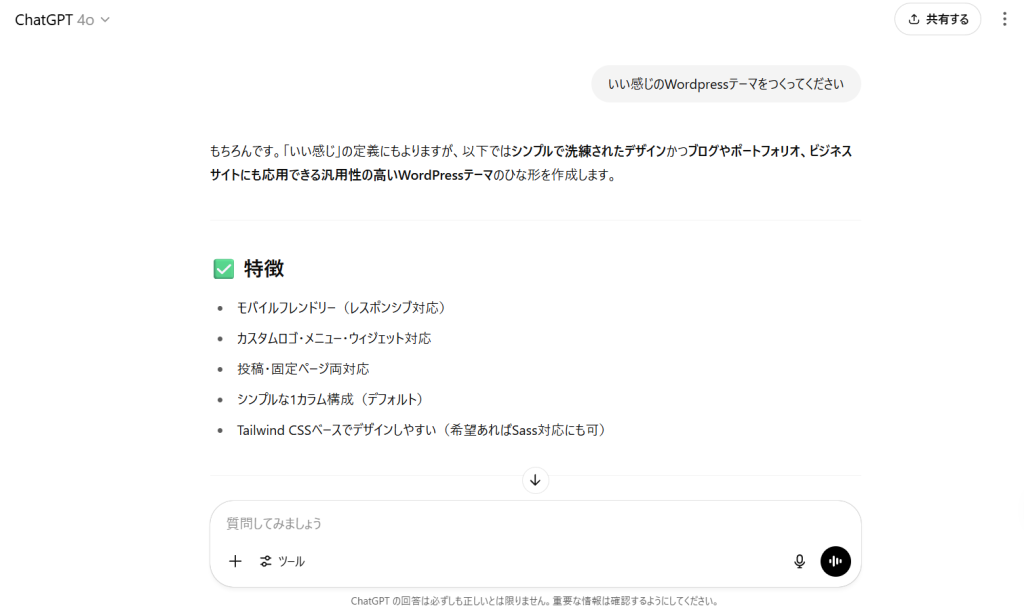Click the 投稿・固定ページ両対応 bullet item
This screenshot has height=610, width=1024.
[x=302, y=369]
